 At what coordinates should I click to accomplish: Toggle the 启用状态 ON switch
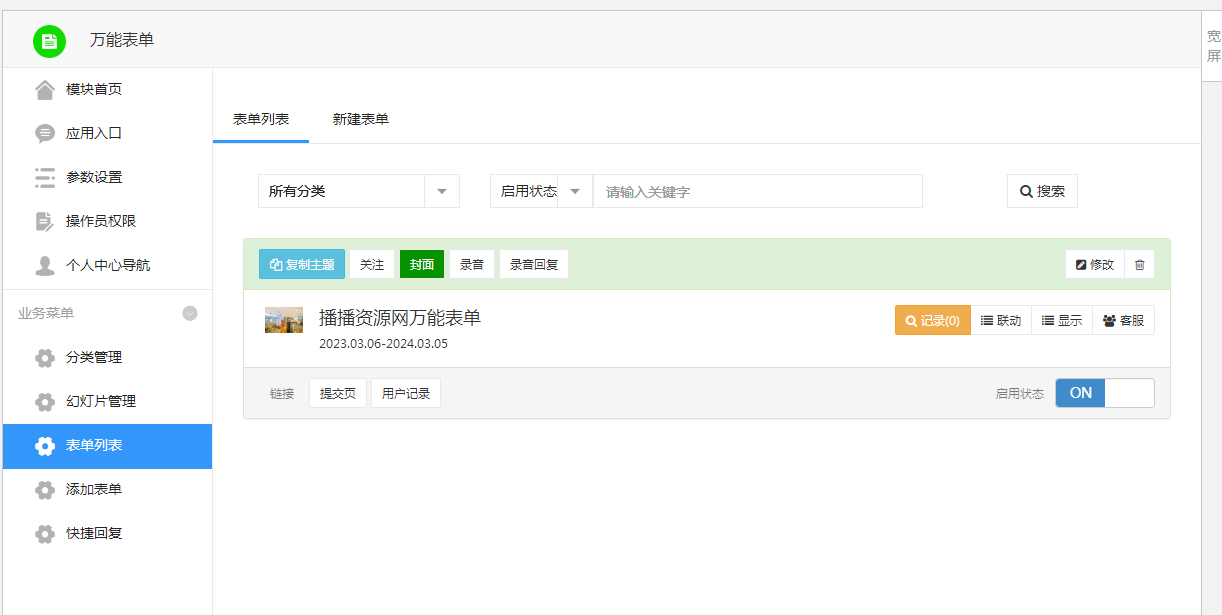coord(1104,393)
